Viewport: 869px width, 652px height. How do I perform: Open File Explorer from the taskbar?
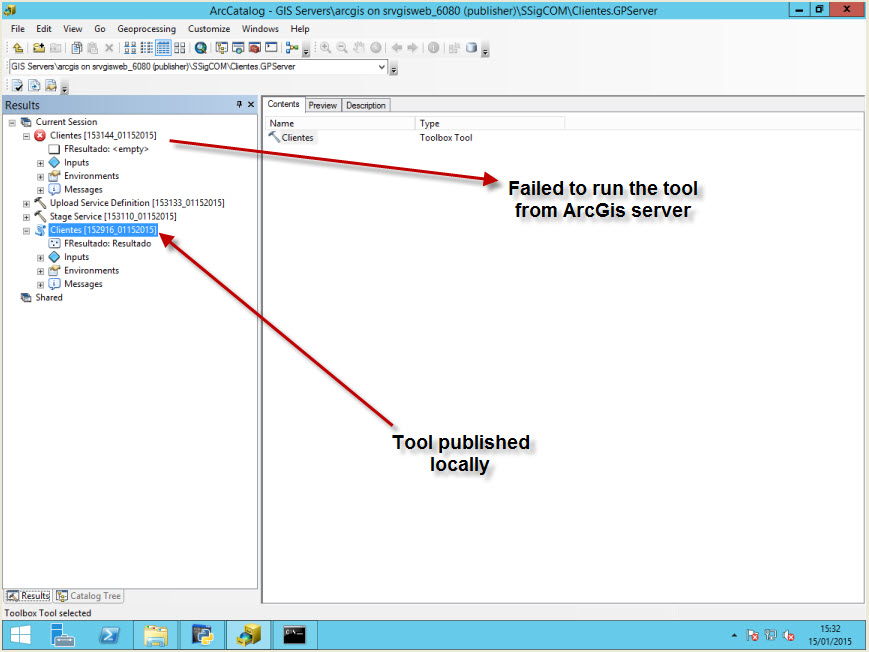(x=156, y=635)
